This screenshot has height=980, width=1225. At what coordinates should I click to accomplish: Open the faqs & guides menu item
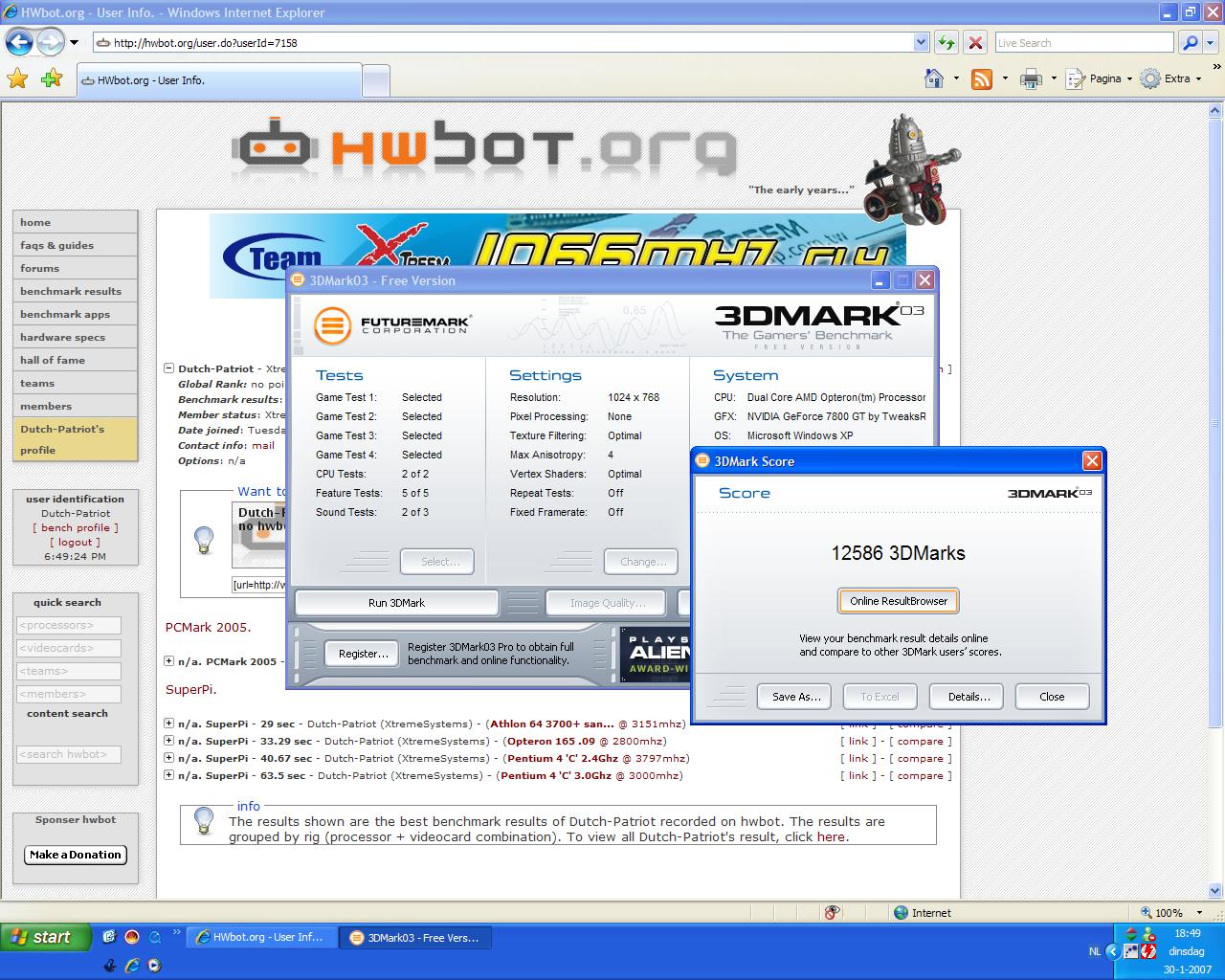[x=75, y=245]
